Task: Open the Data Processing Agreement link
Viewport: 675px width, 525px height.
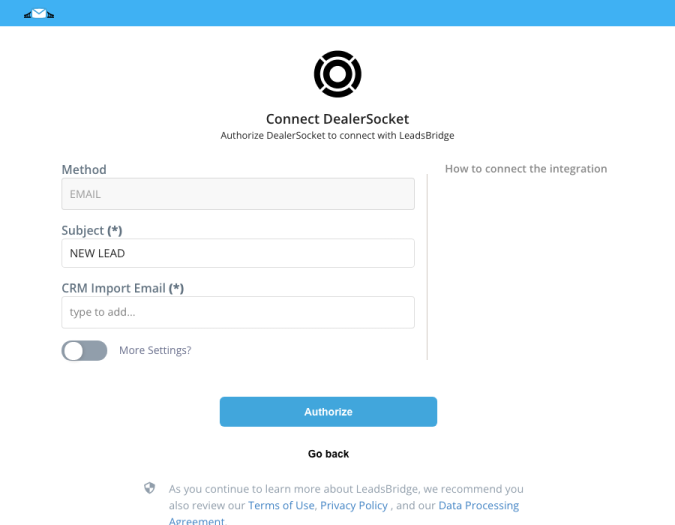Action: point(478,505)
